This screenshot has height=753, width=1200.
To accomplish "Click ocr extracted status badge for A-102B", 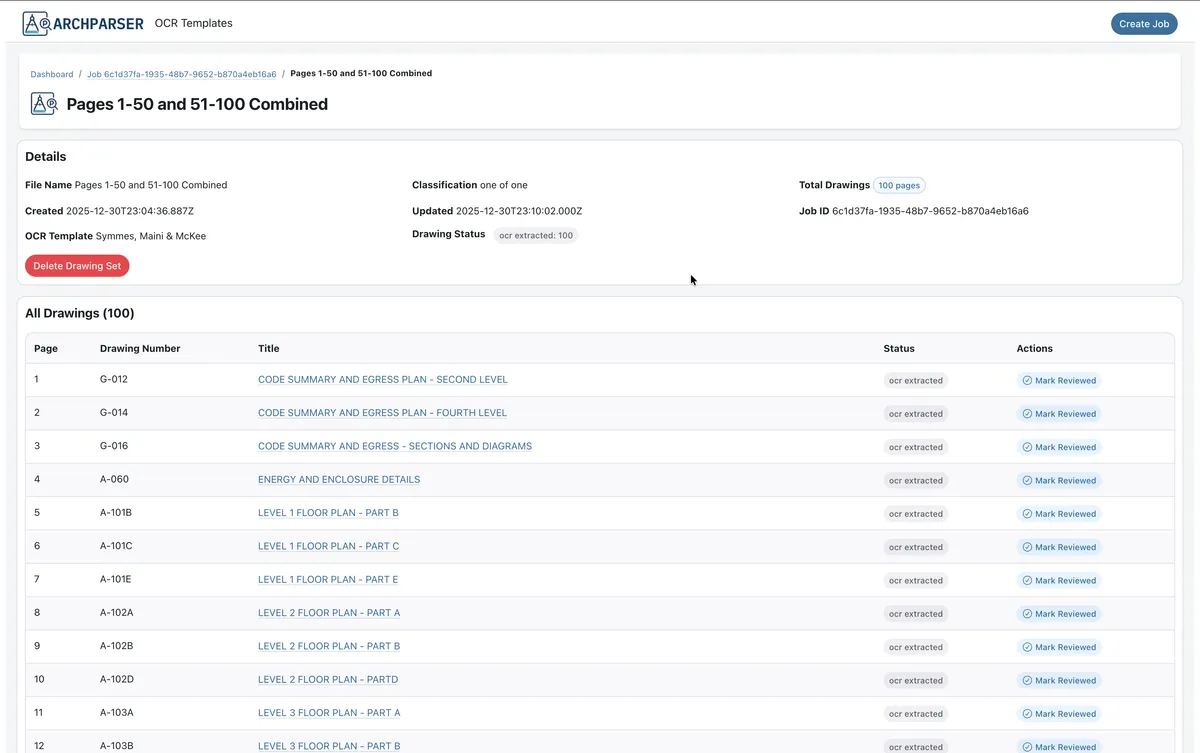I will (916, 647).
